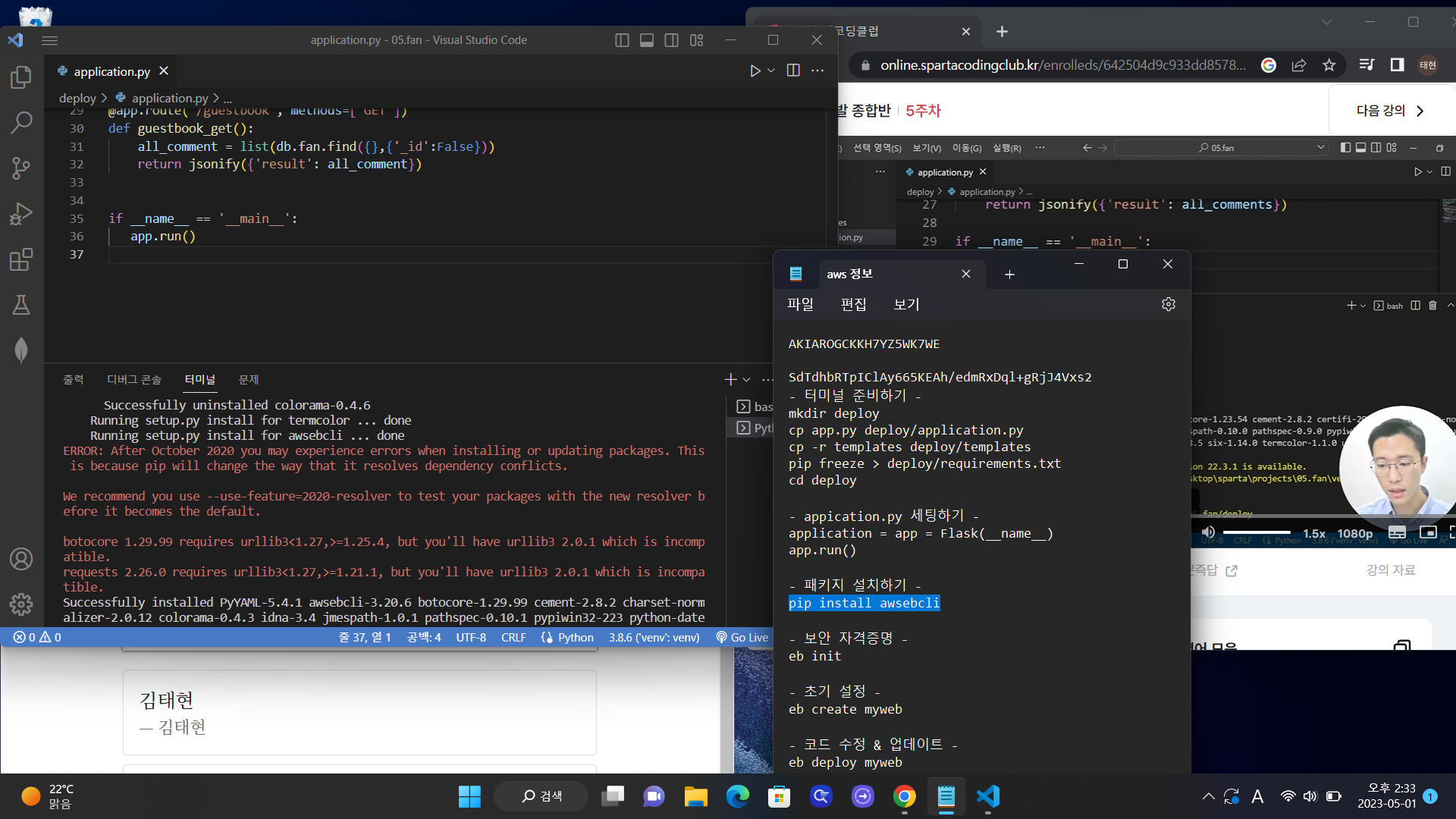
Task: Open the 강의 자료 link
Action: click(1391, 570)
